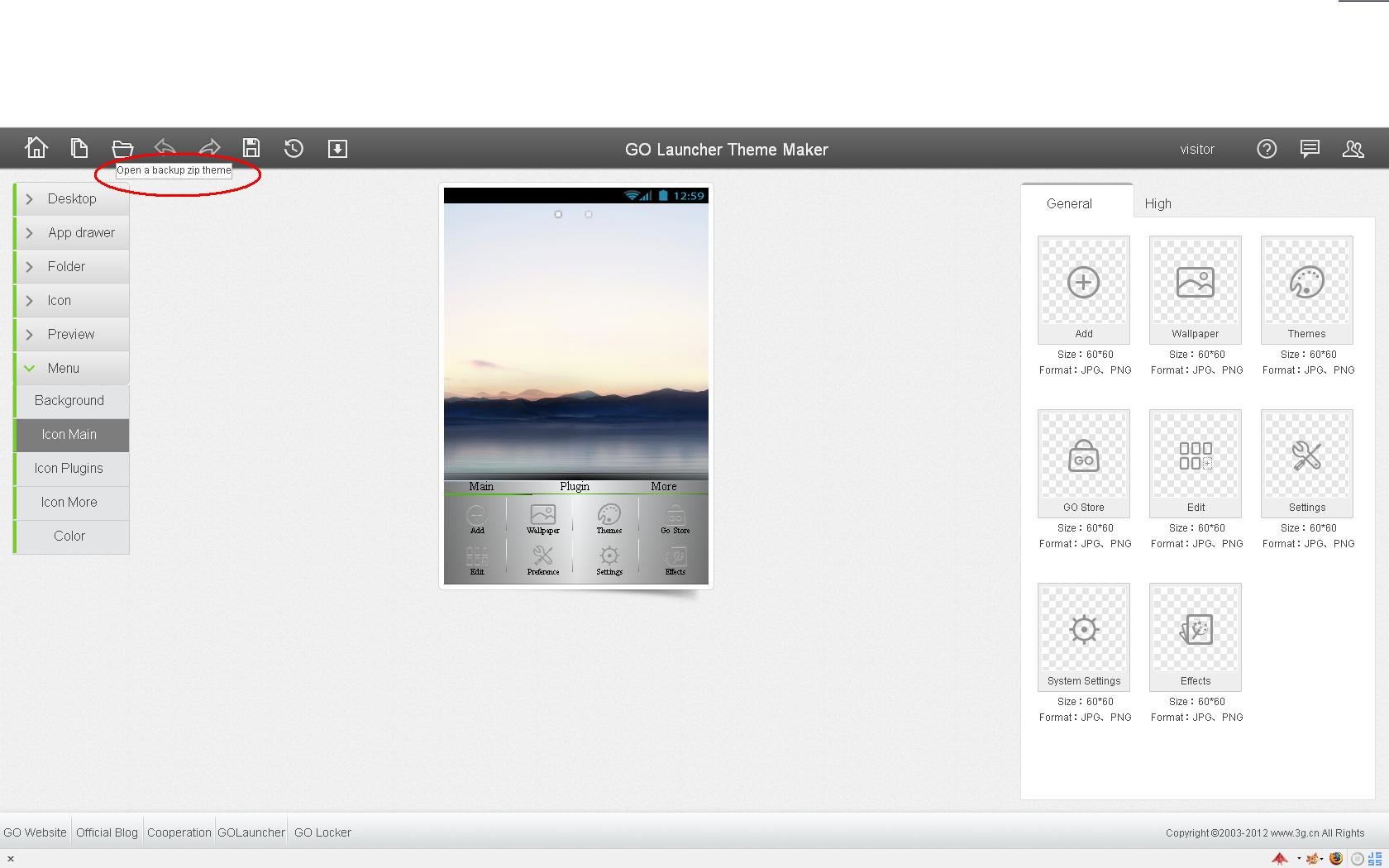This screenshot has width=1389, height=868.
Task: Click Themes icon in phone preview
Action: point(609,519)
